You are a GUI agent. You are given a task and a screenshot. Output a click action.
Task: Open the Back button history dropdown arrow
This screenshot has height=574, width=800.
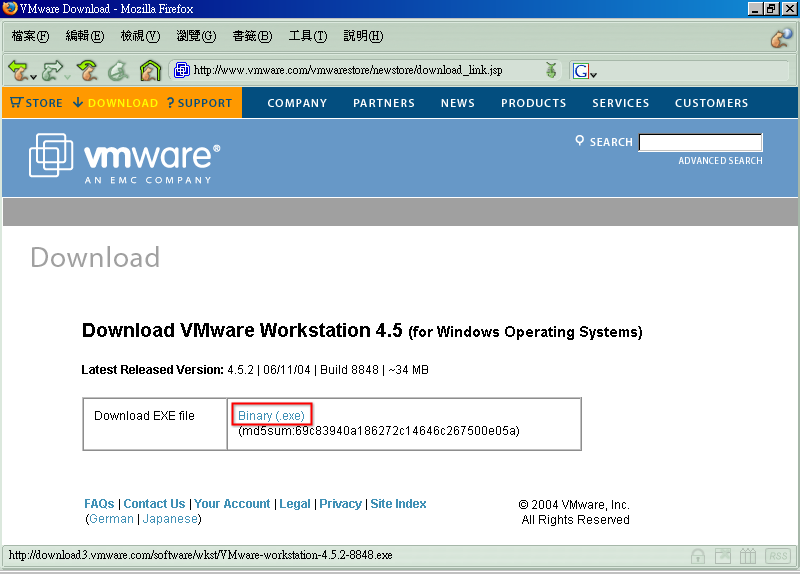pyautogui.click(x=33, y=75)
